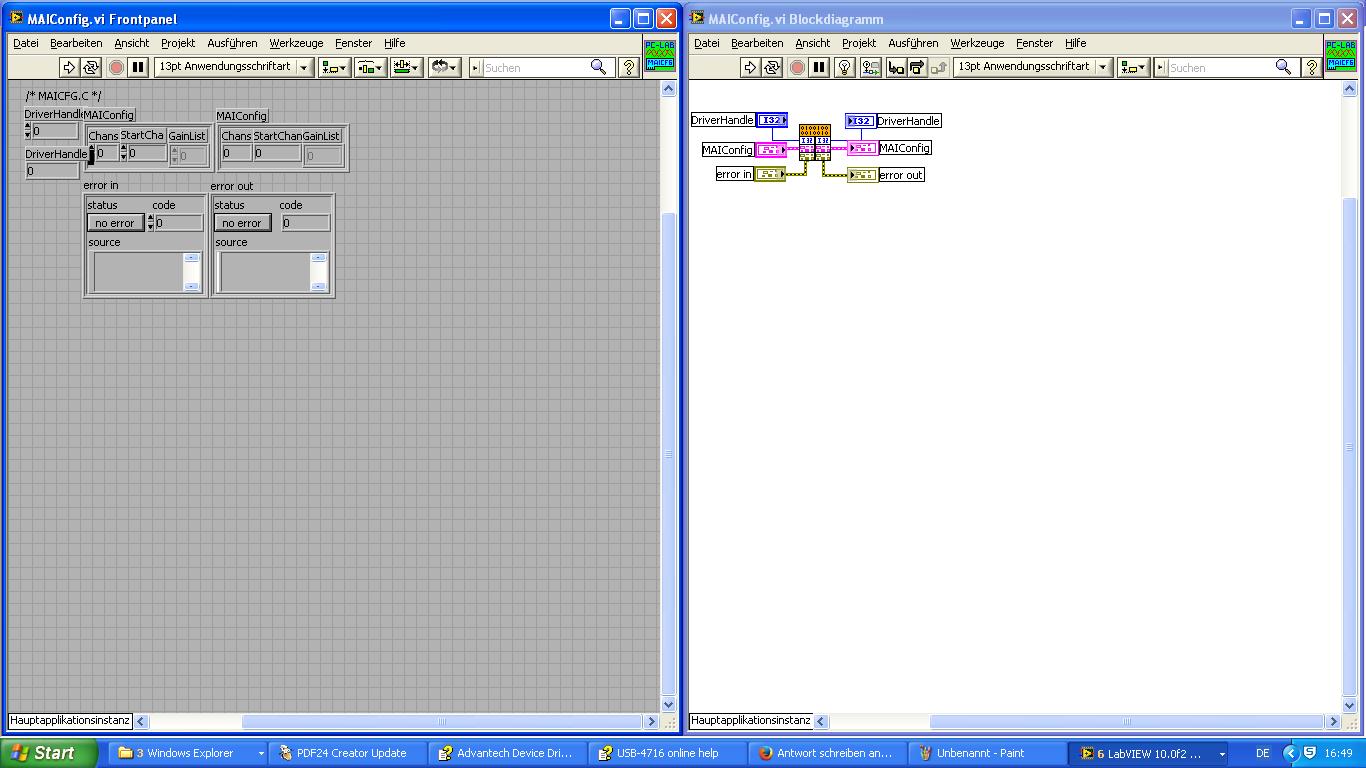The height and width of the screenshot is (768, 1366).
Task: Click search magnifier icon in Blockdiagramm
Action: [x=1284, y=67]
